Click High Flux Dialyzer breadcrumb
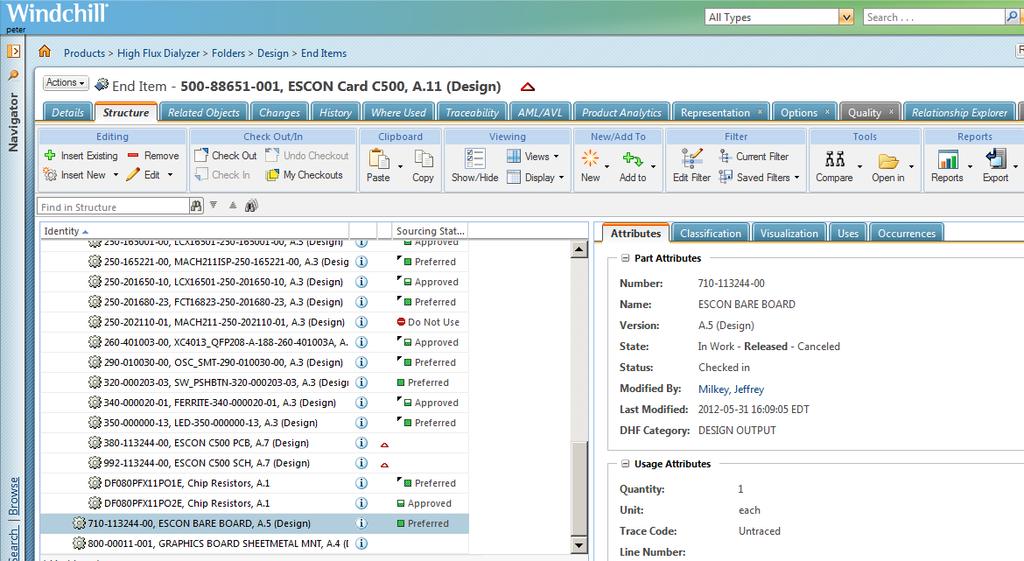The width and height of the screenshot is (1024, 561). (x=159, y=53)
